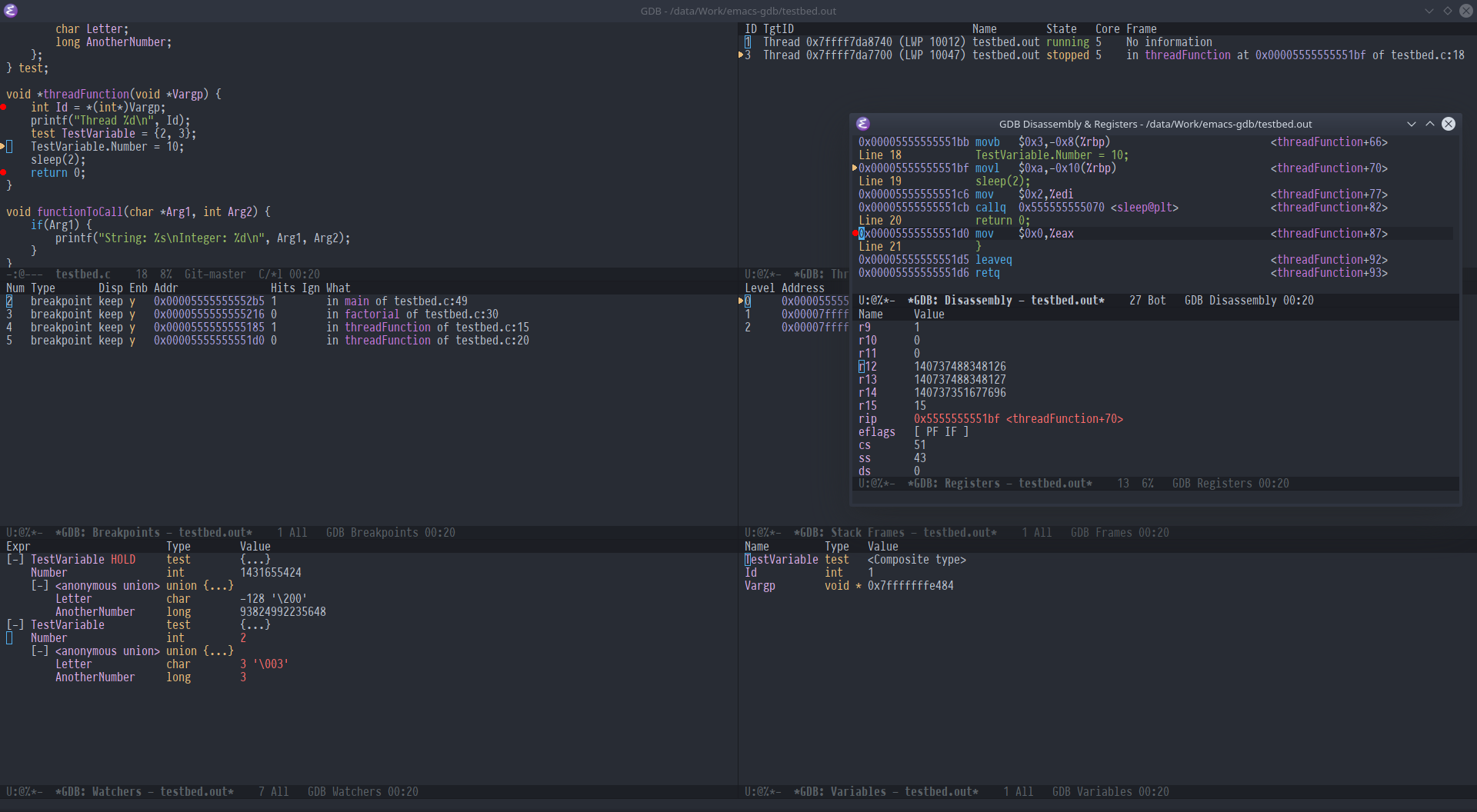Select thread 1 row in threads list
1477x812 pixels.
(x=1108, y=42)
